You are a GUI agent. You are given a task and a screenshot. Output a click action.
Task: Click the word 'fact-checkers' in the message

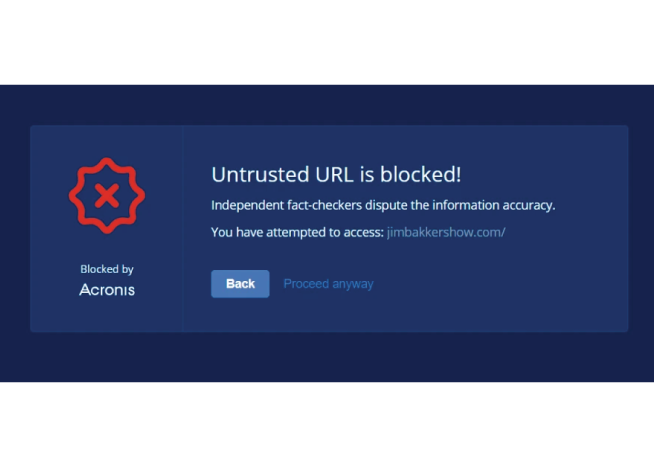point(324,205)
